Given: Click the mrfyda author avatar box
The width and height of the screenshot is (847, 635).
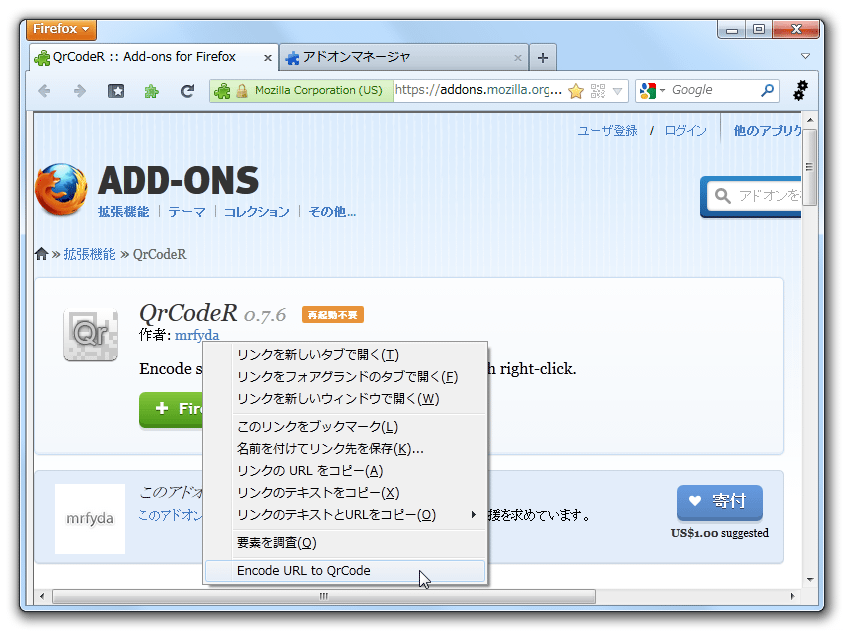Looking at the screenshot, I should pos(90,518).
